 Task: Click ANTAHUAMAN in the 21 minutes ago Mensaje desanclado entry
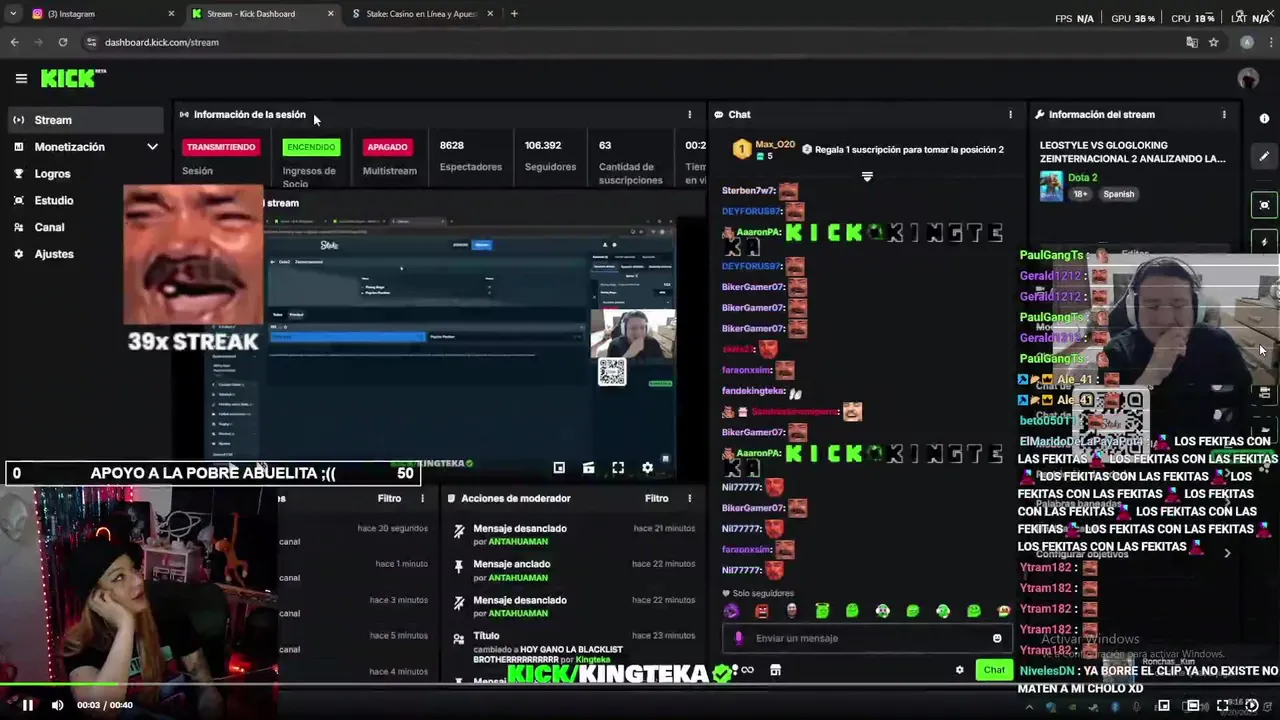518,541
